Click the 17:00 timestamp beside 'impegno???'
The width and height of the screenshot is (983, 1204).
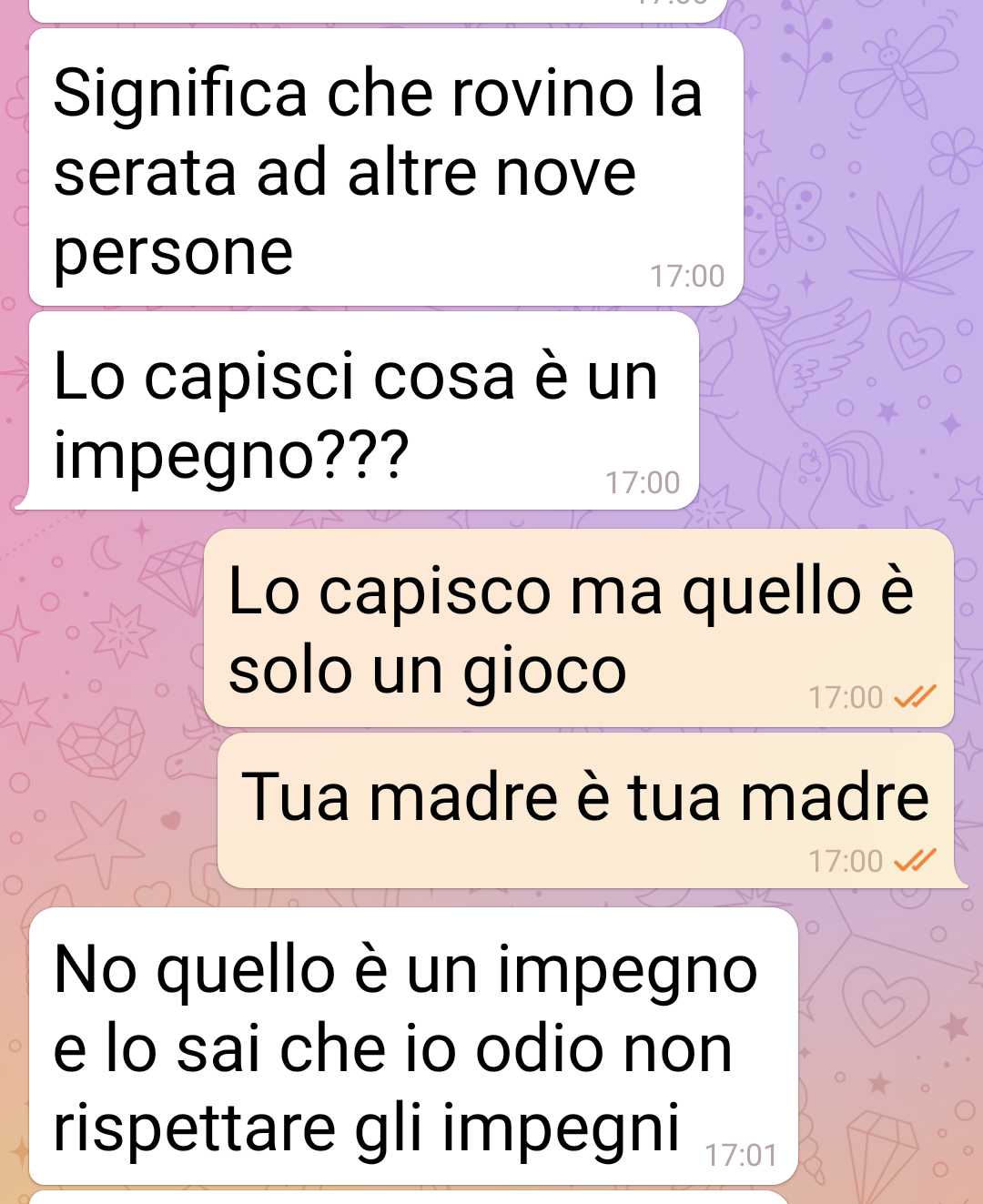(x=643, y=482)
